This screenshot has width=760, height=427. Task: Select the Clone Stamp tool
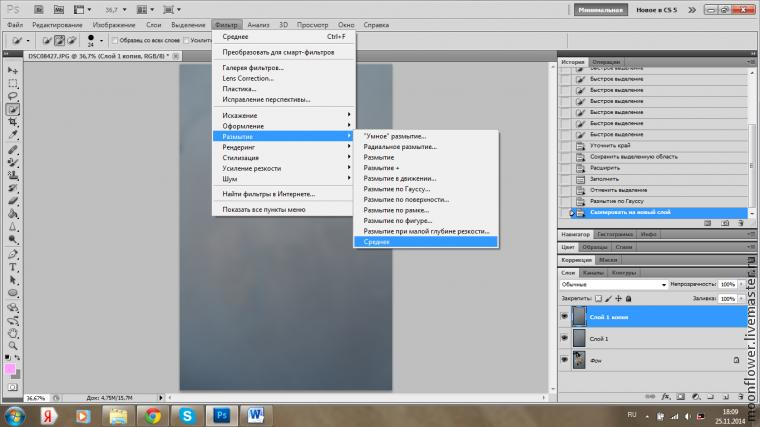click(13, 175)
